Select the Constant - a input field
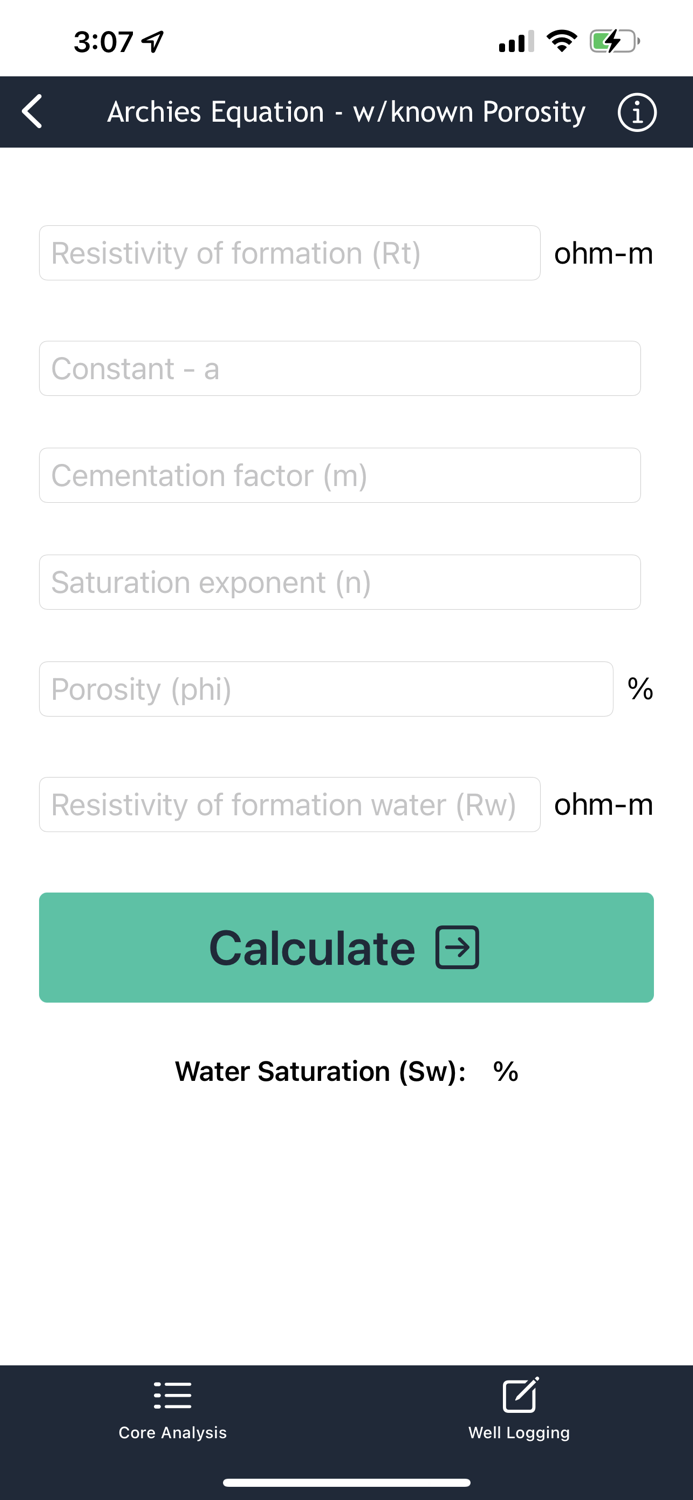Viewport: 693px width, 1500px height. point(339,368)
